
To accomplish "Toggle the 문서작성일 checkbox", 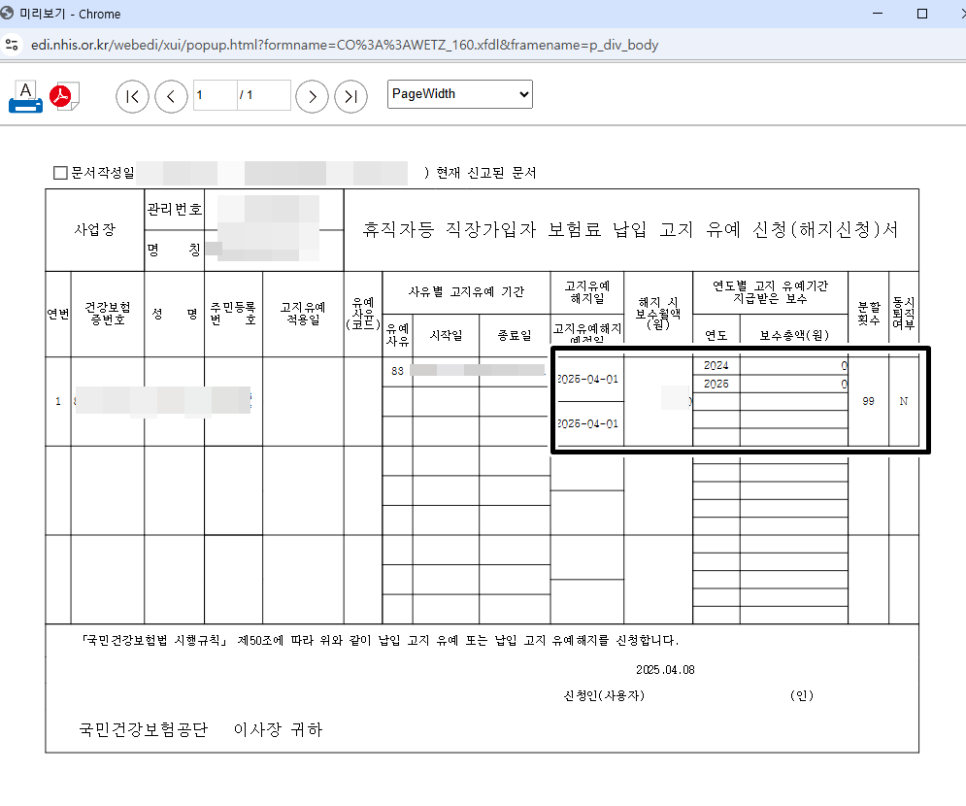I will [x=60, y=173].
